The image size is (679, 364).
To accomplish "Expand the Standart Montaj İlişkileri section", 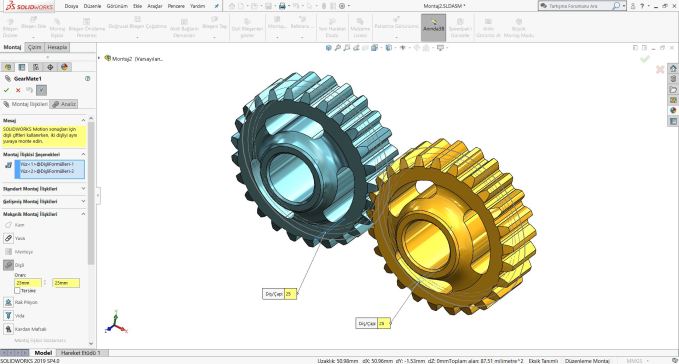I will (83, 189).
